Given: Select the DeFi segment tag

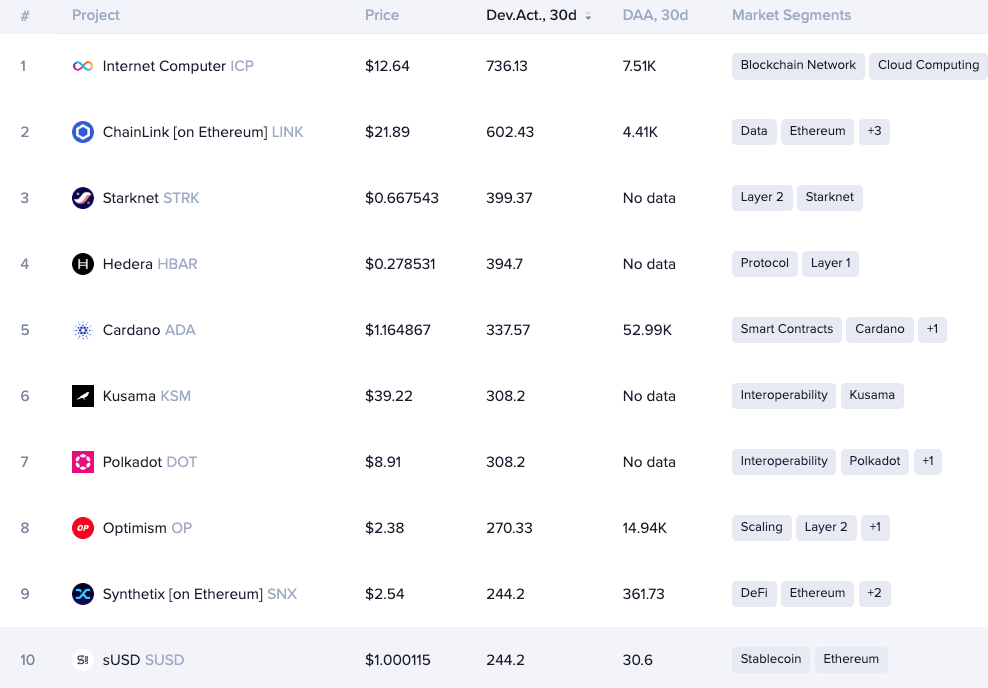Looking at the screenshot, I should [x=754, y=593].
